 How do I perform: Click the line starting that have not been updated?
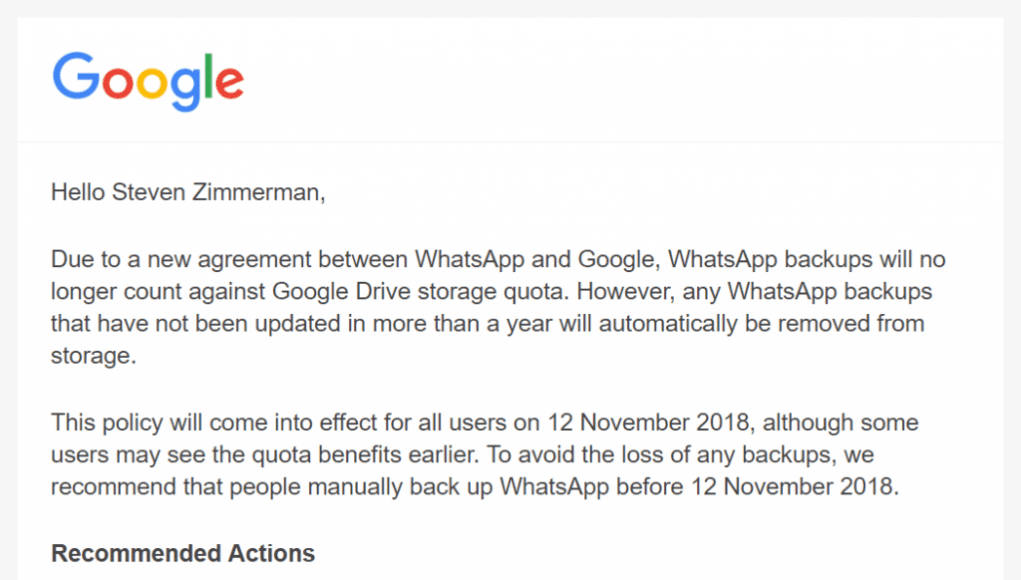tap(488, 324)
